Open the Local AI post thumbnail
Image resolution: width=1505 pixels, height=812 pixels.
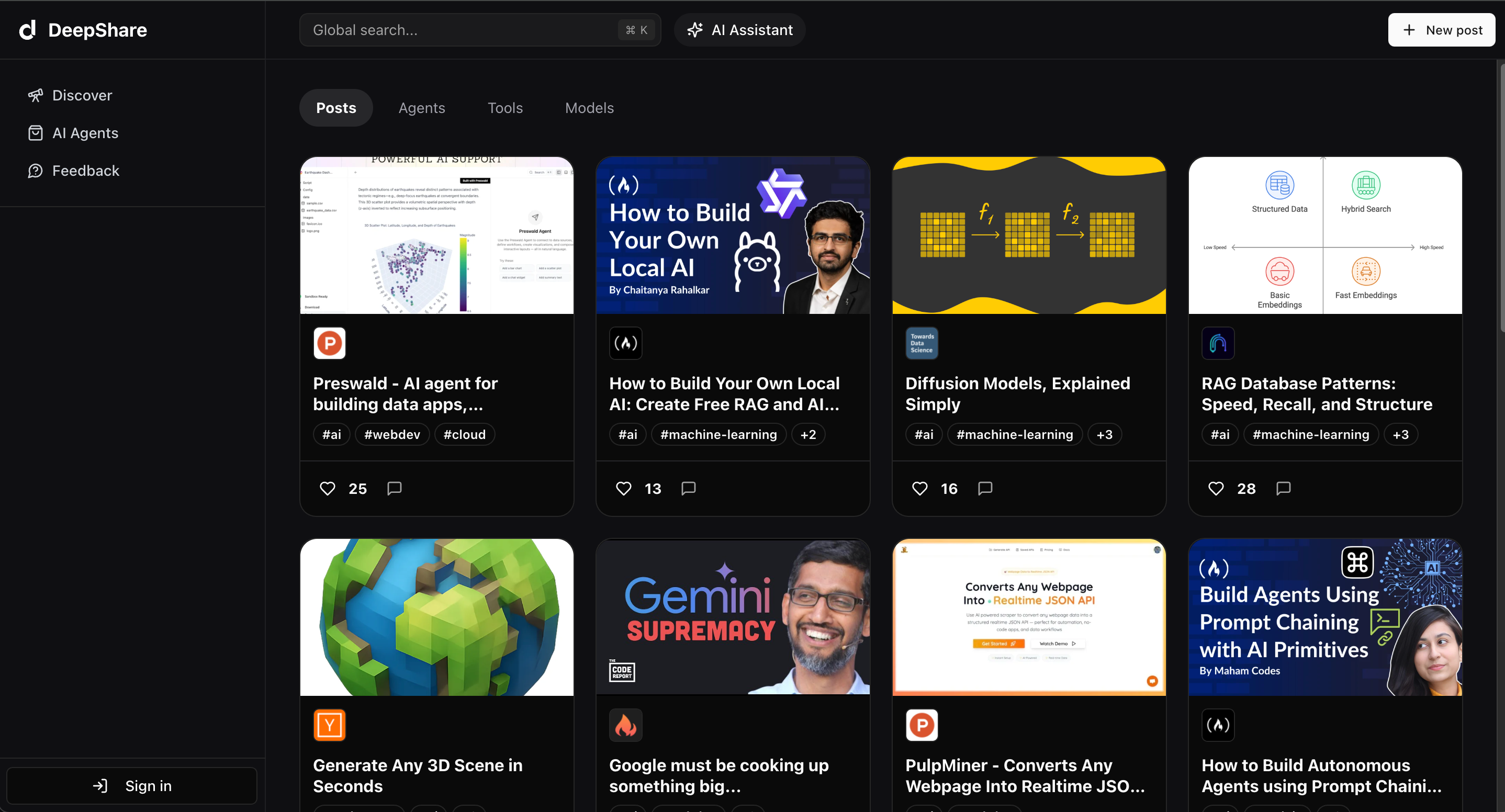pos(733,235)
